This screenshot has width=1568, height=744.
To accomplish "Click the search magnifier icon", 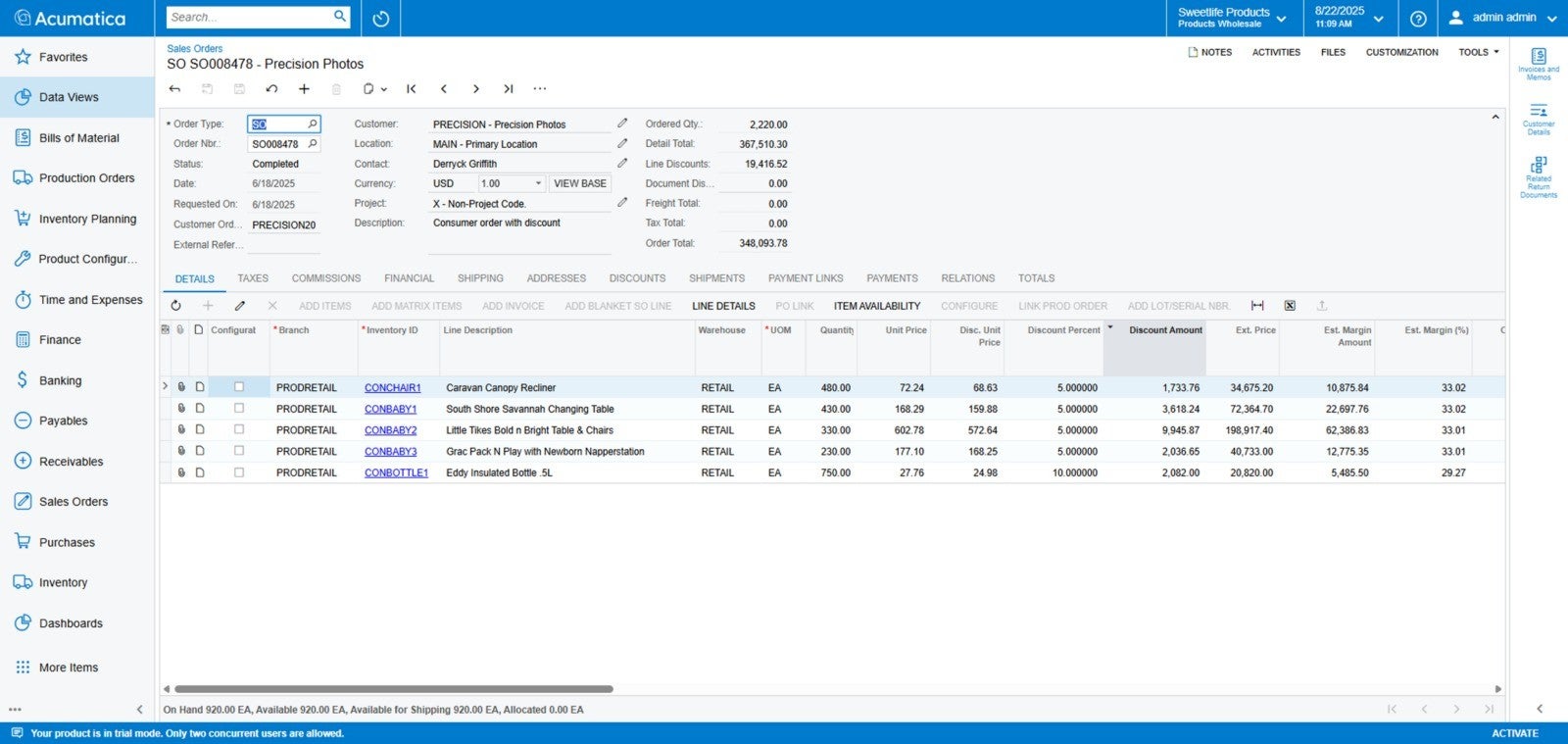I will tap(340, 17).
